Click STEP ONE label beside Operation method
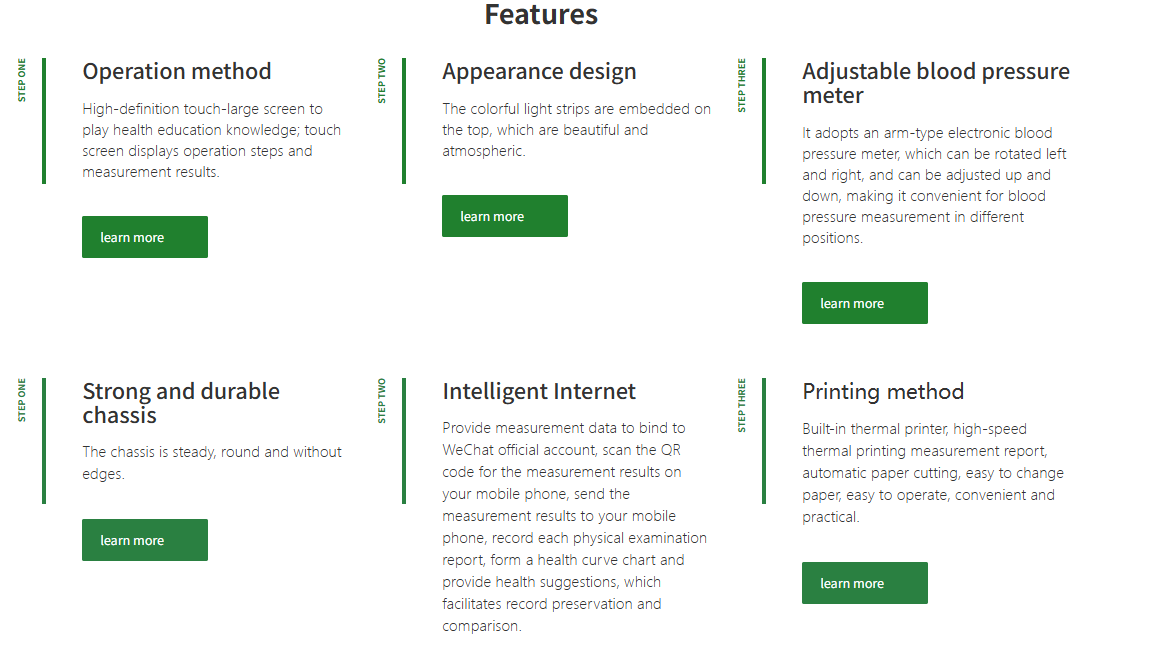 [x=22, y=80]
